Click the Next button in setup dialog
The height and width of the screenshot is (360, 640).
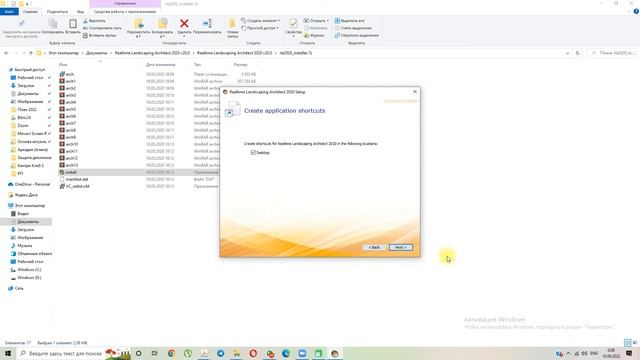point(400,247)
